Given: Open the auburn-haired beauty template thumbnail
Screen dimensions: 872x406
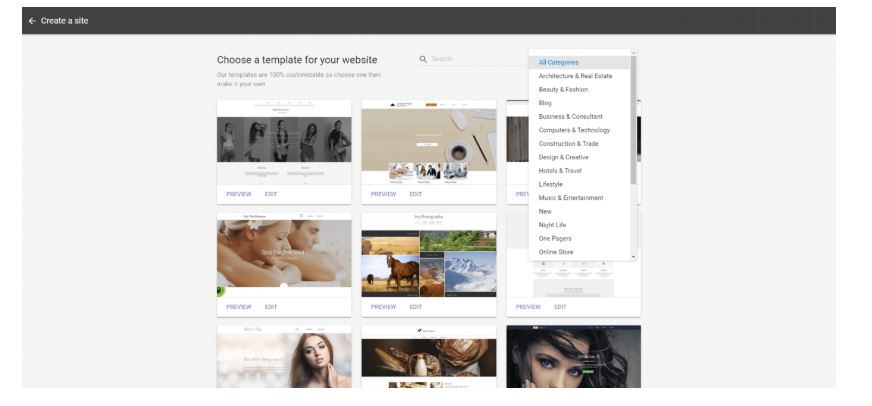Looking at the screenshot, I should pos(284,357).
